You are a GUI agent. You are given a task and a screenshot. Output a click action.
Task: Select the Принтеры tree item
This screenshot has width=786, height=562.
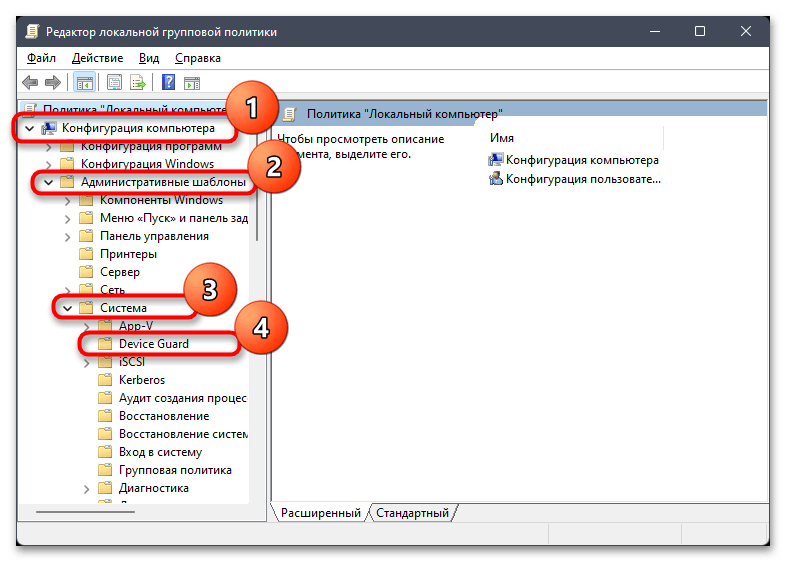click(x=128, y=254)
